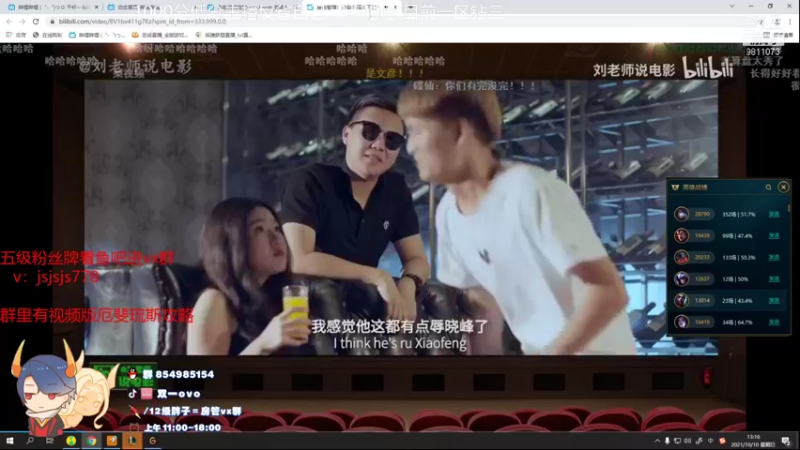Click the green link in the 16419 row
The width and height of the screenshot is (800, 450).
click(773, 322)
